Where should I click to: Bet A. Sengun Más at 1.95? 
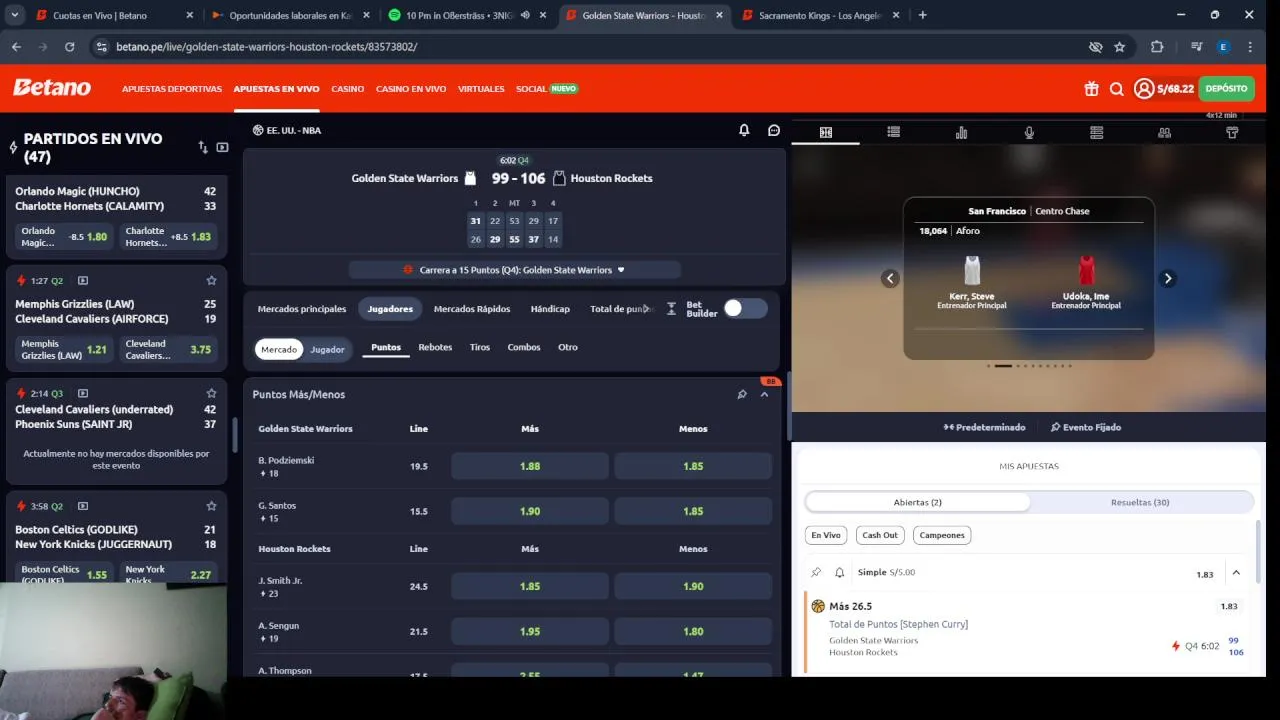(530, 631)
